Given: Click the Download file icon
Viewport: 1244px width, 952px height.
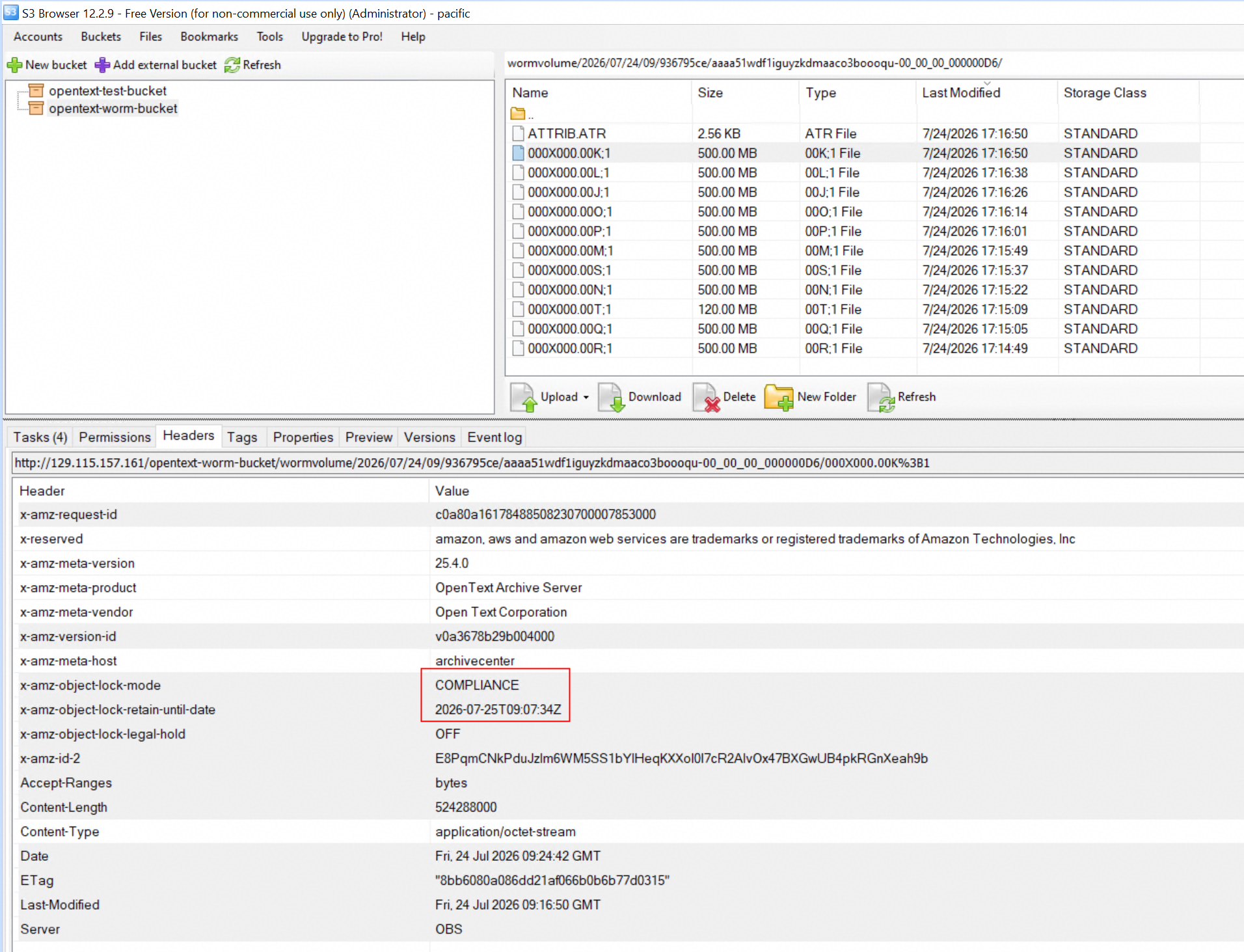Looking at the screenshot, I should click(612, 398).
